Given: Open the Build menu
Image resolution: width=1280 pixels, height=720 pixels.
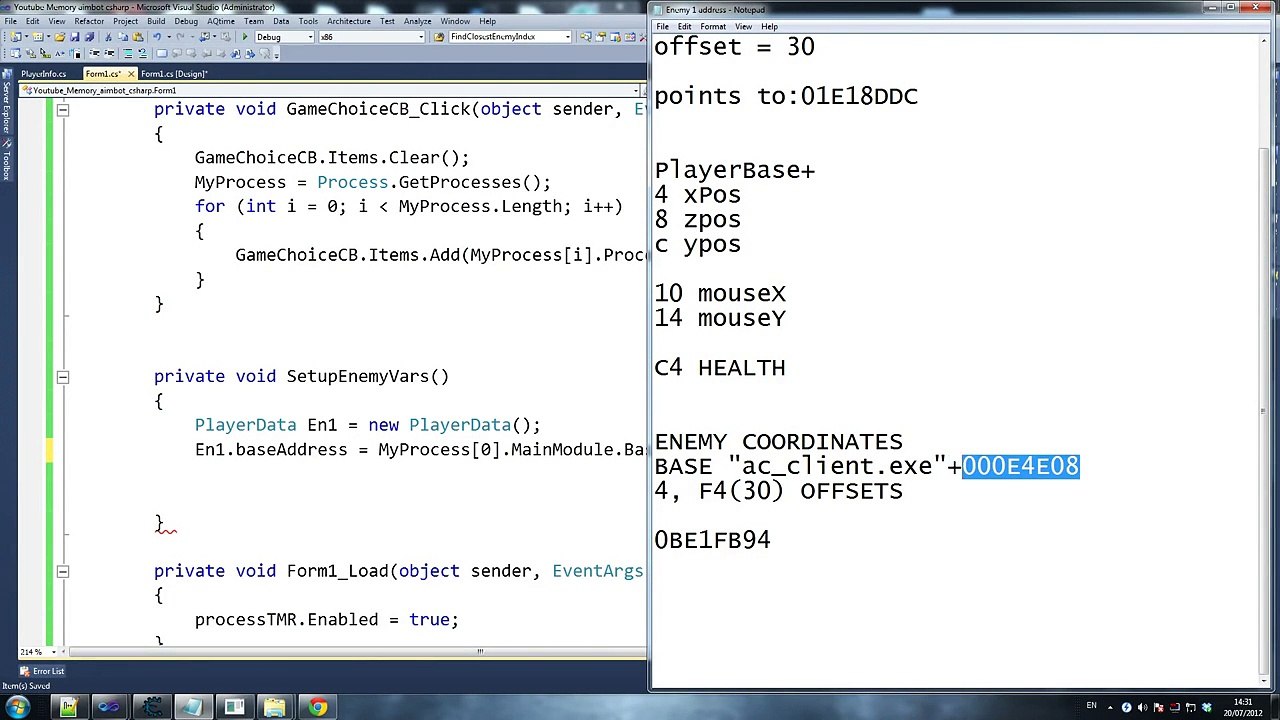Looking at the screenshot, I should pyautogui.click(x=156, y=21).
